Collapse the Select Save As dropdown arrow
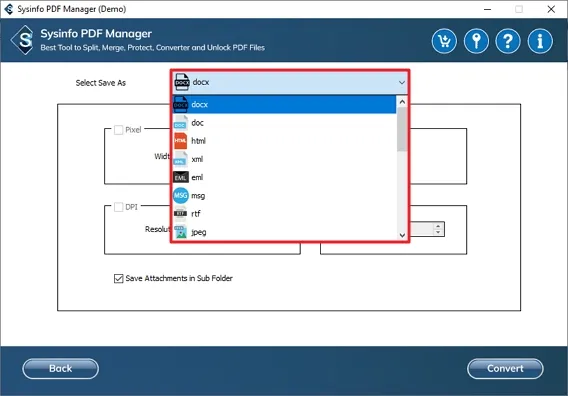The image size is (568, 396). tap(402, 83)
